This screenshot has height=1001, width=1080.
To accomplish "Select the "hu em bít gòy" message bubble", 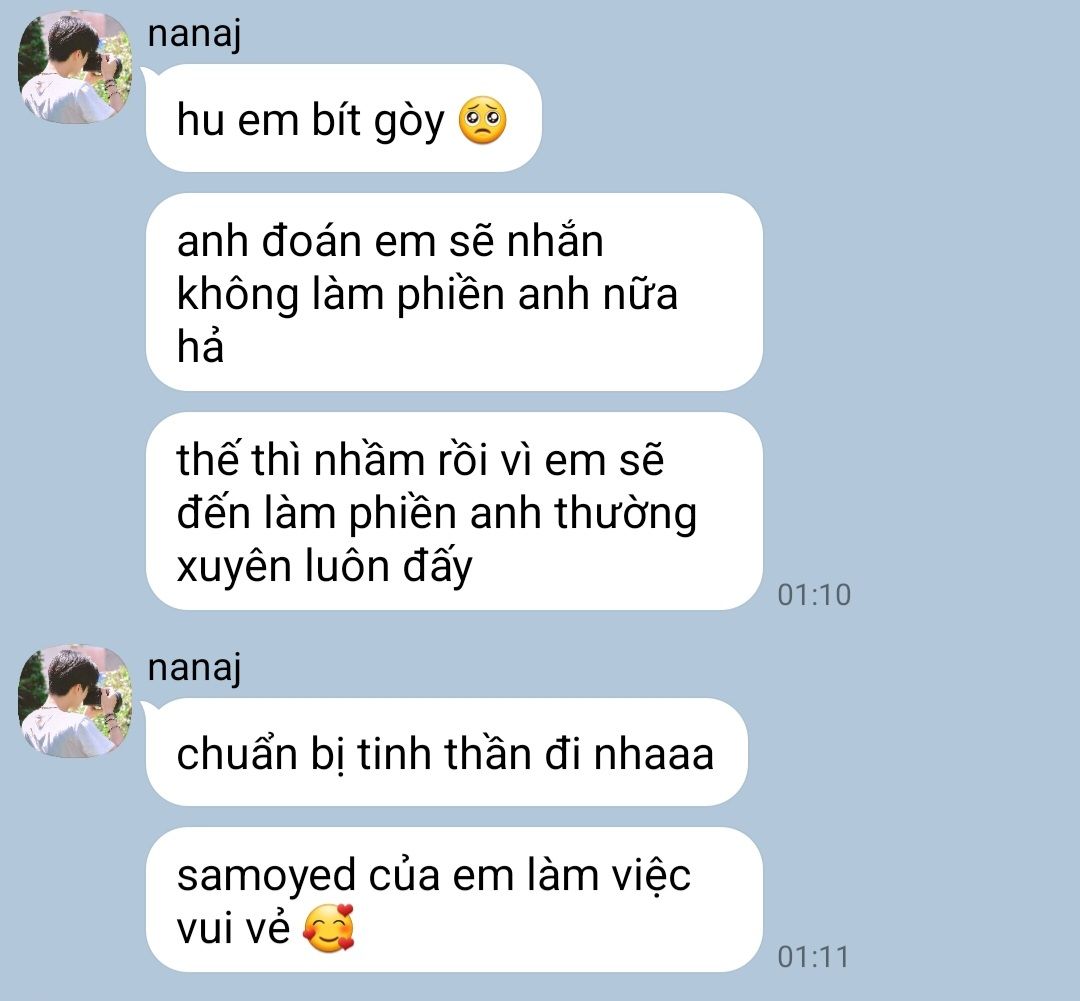I will [344, 118].
